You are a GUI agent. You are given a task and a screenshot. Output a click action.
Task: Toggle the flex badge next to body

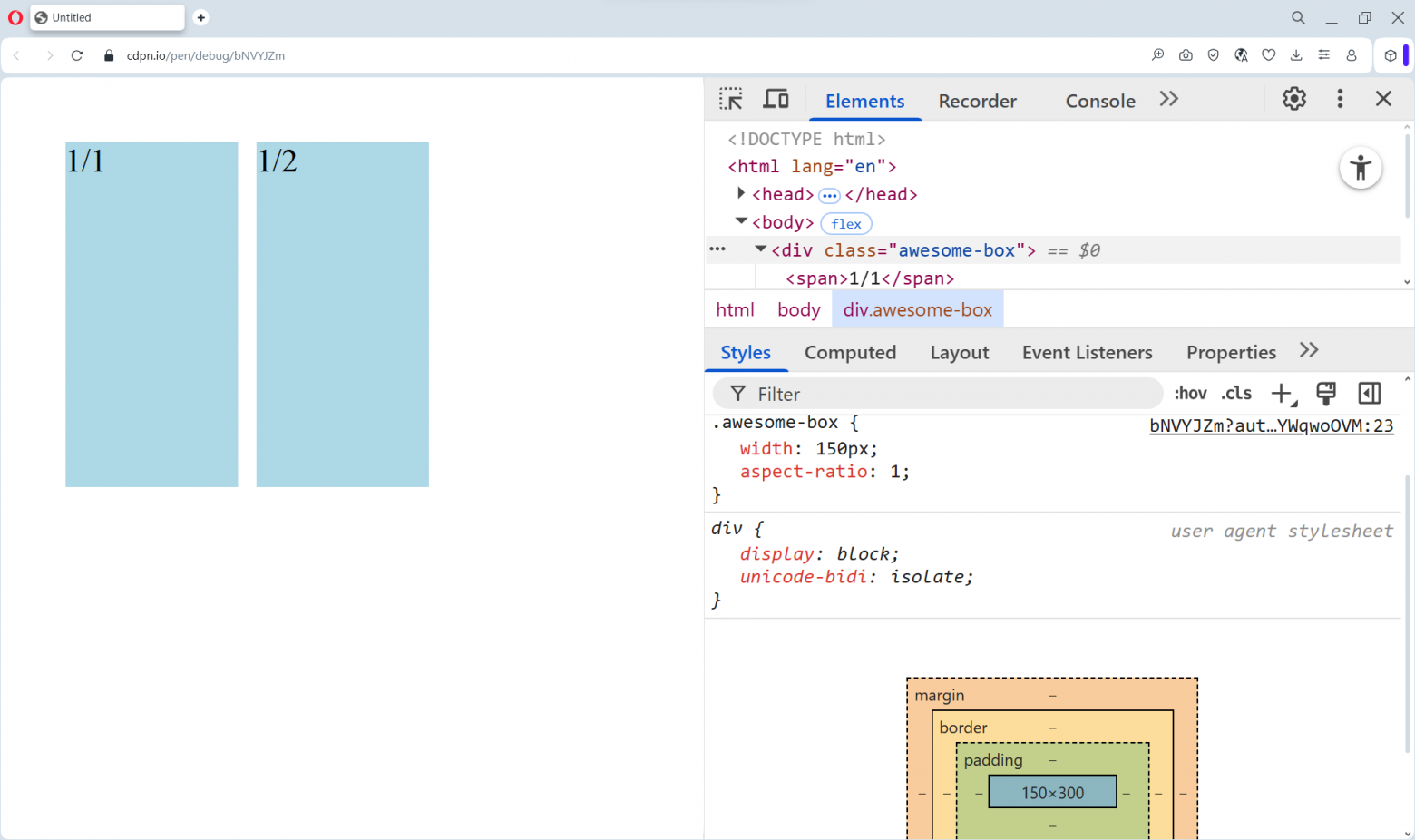[845, 223]
